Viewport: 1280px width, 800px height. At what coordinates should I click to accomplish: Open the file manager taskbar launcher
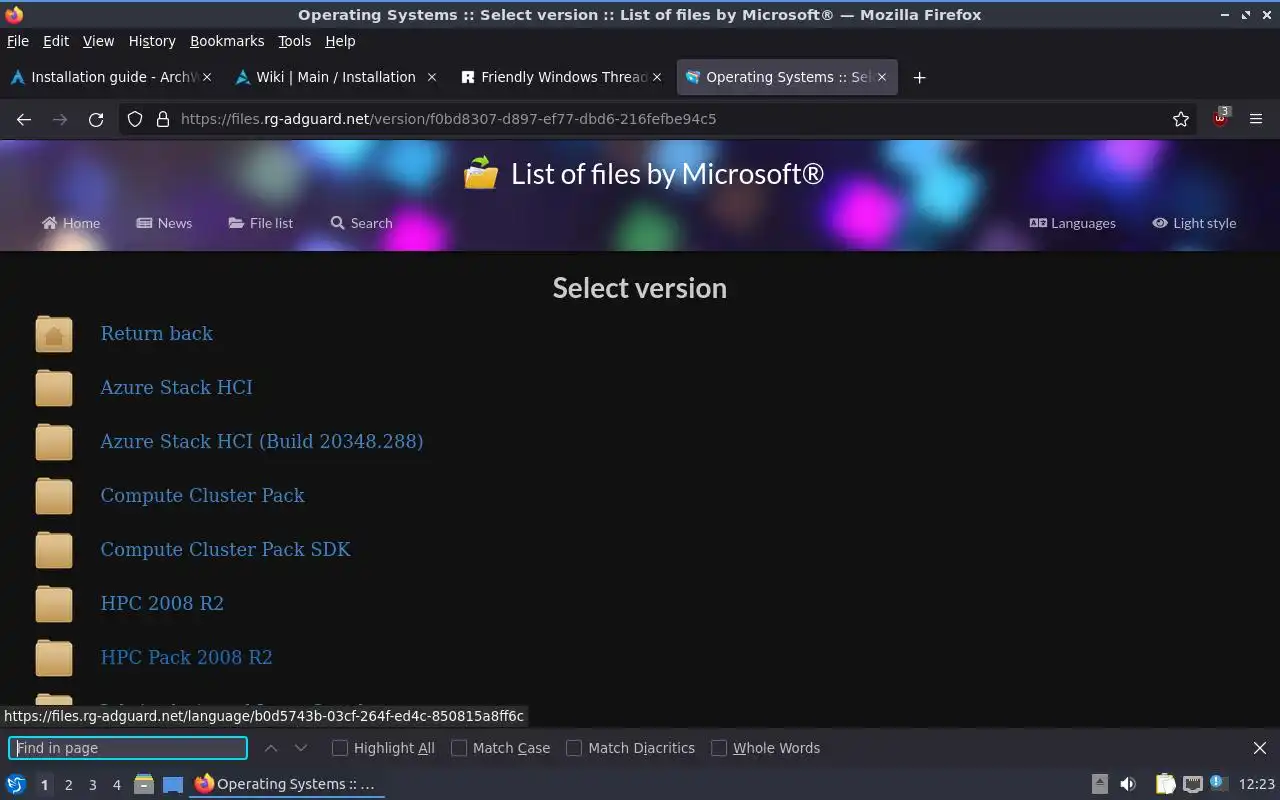click(144, 784)
